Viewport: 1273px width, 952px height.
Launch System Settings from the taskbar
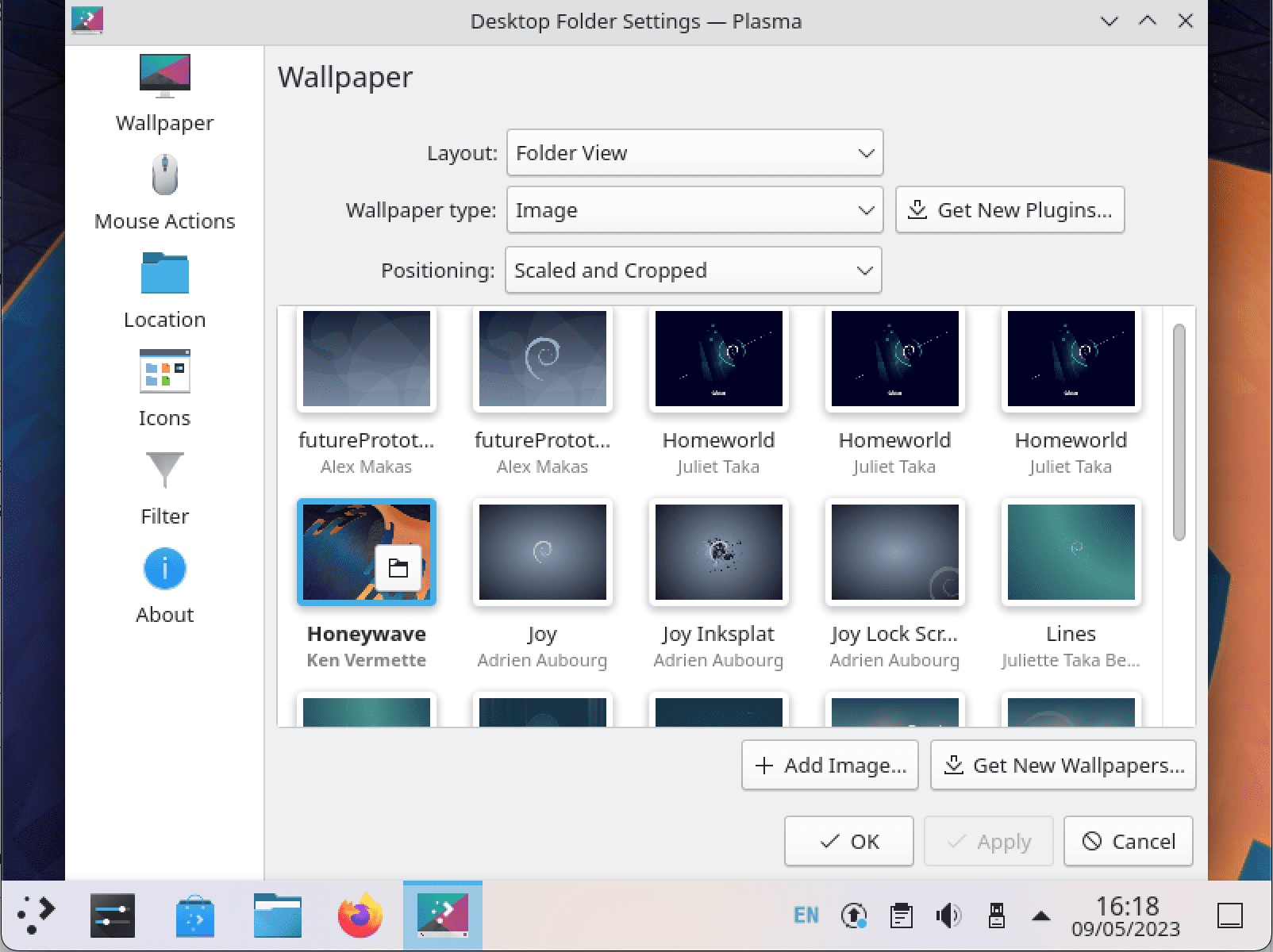pyautogui.click(x=112, y=916)
